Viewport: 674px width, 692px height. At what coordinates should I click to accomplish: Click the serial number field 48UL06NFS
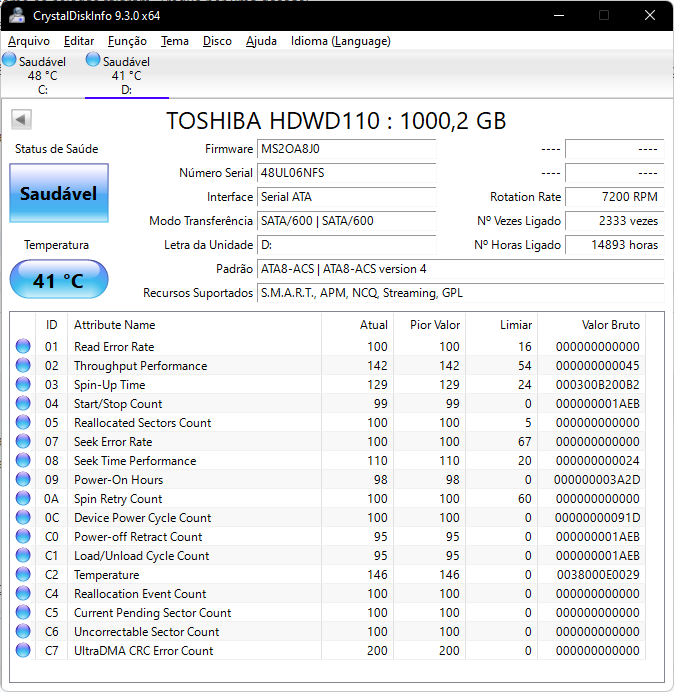point(346,173)
